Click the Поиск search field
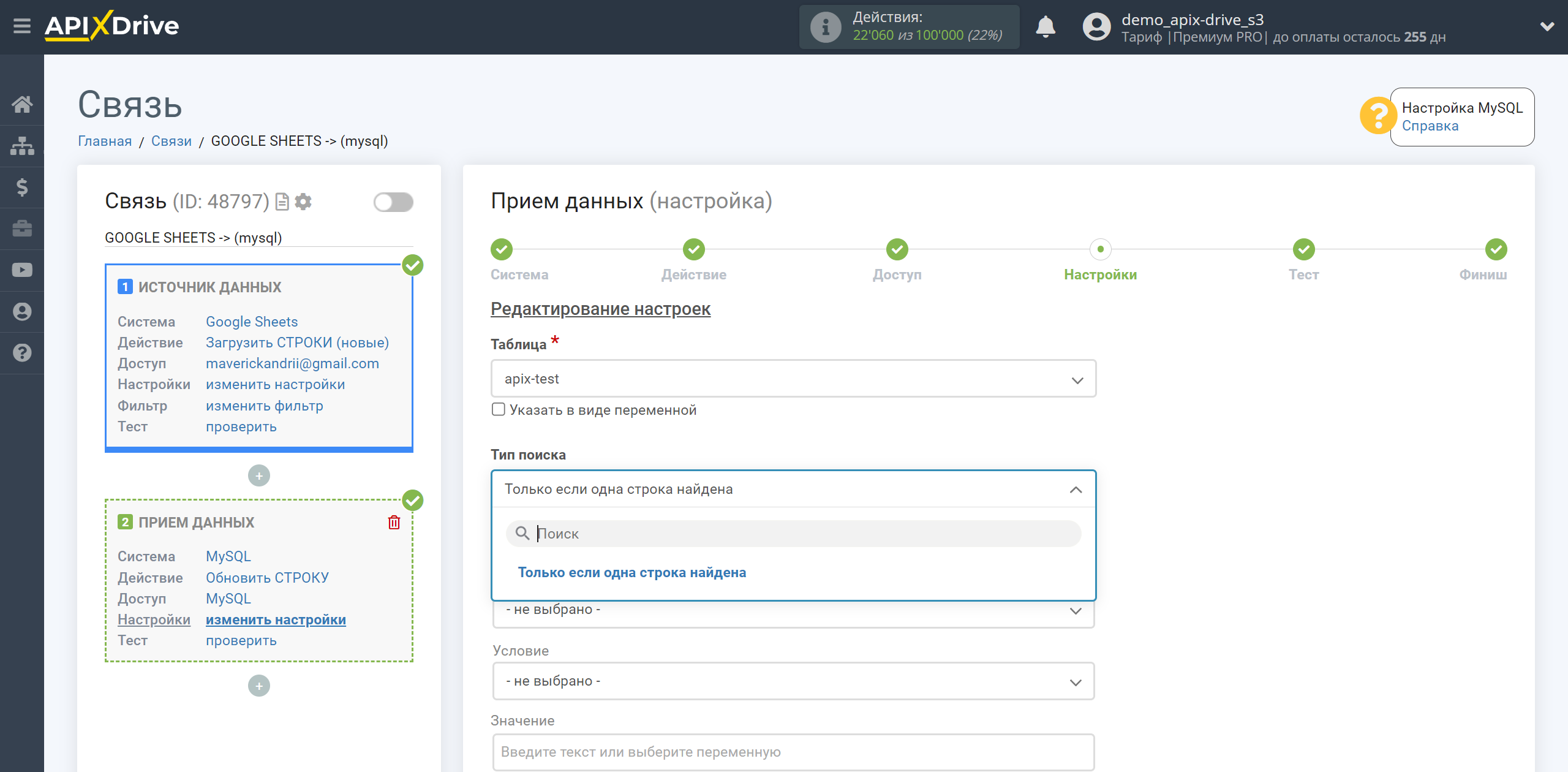 (x=793, y=534)
